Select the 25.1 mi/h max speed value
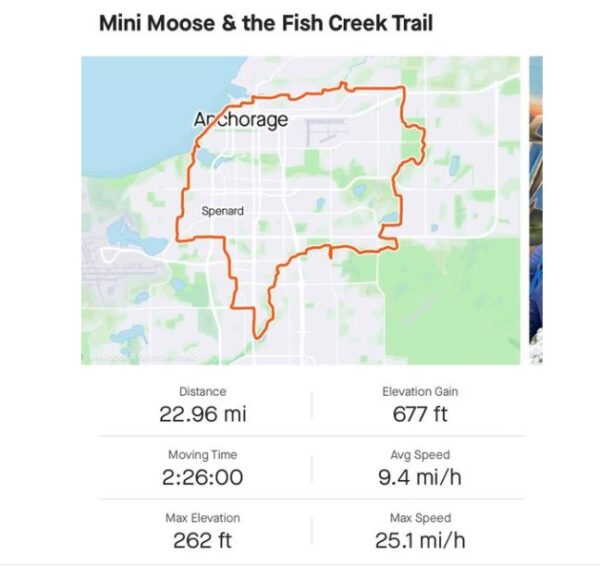The width and height of the screenshot is (600, 567). point(420,541)
